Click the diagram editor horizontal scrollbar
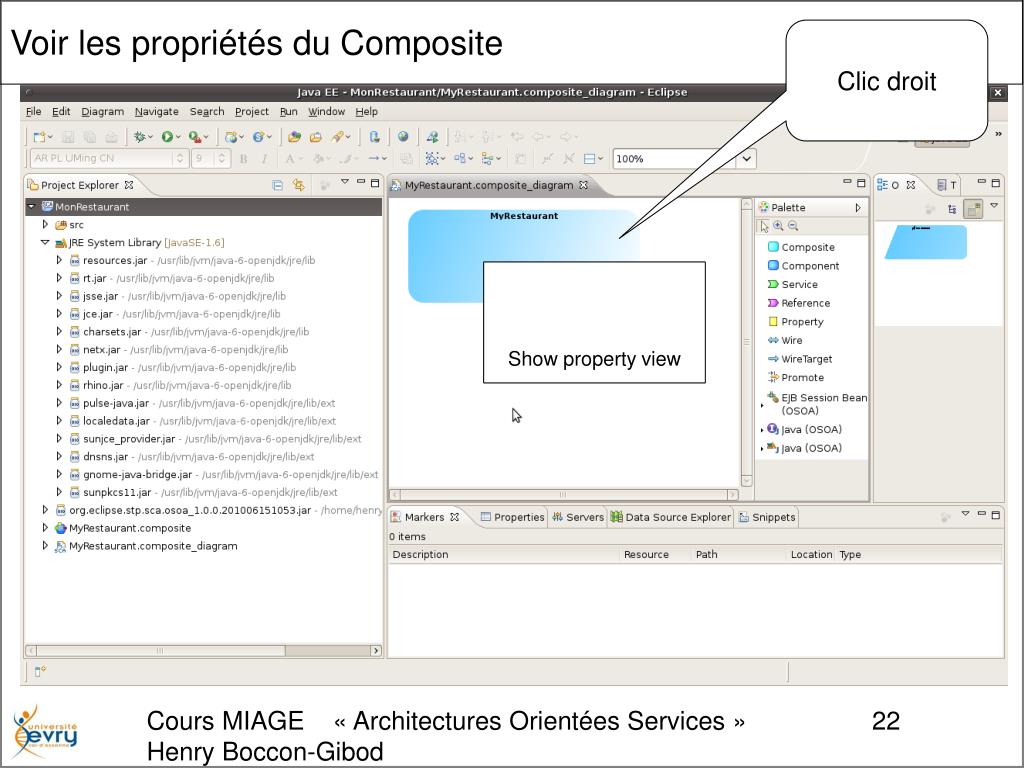Screen dimensions: 1024x768 pos(563,494)
